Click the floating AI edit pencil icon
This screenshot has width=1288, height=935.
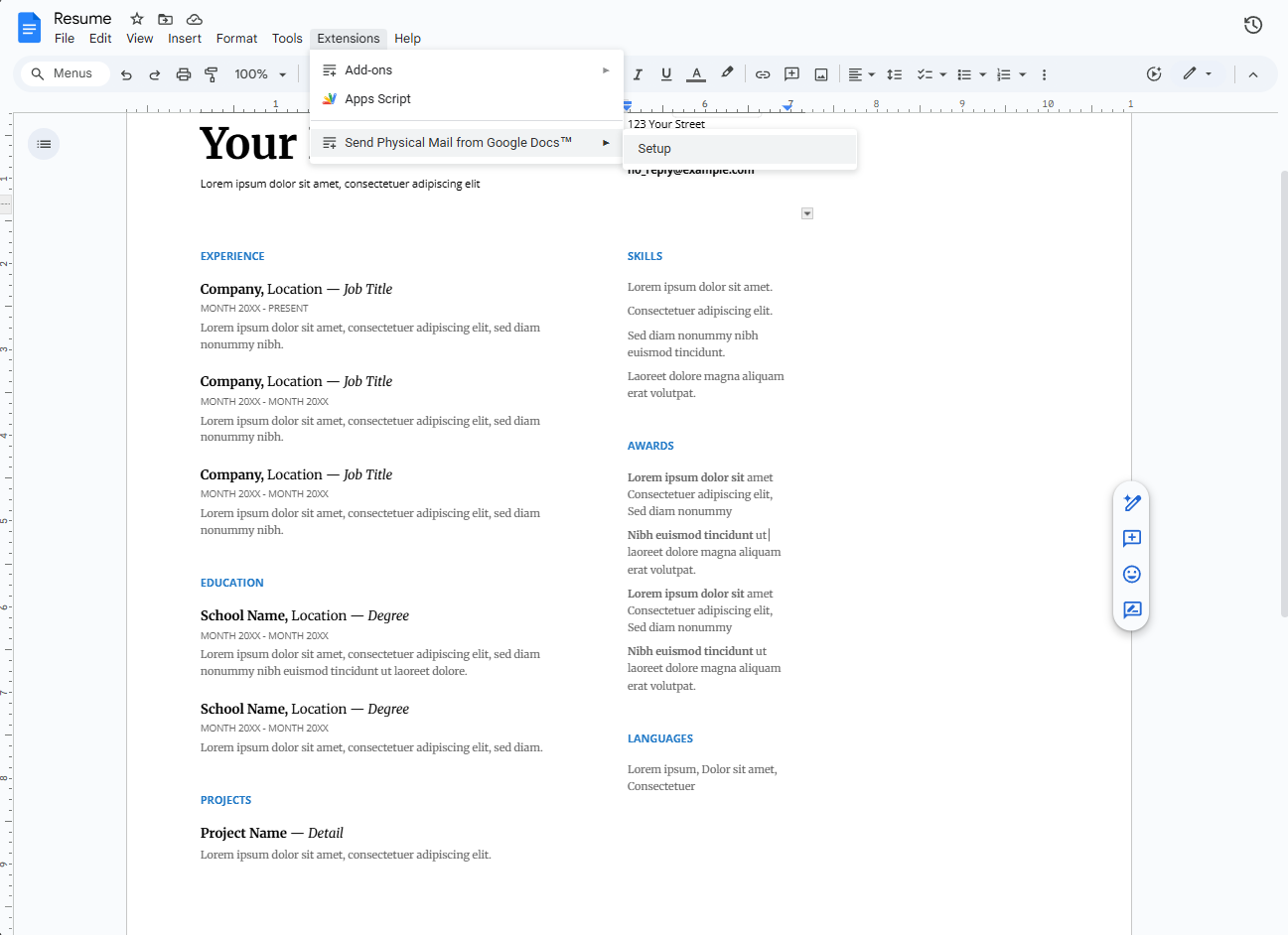pos(1132,503)
